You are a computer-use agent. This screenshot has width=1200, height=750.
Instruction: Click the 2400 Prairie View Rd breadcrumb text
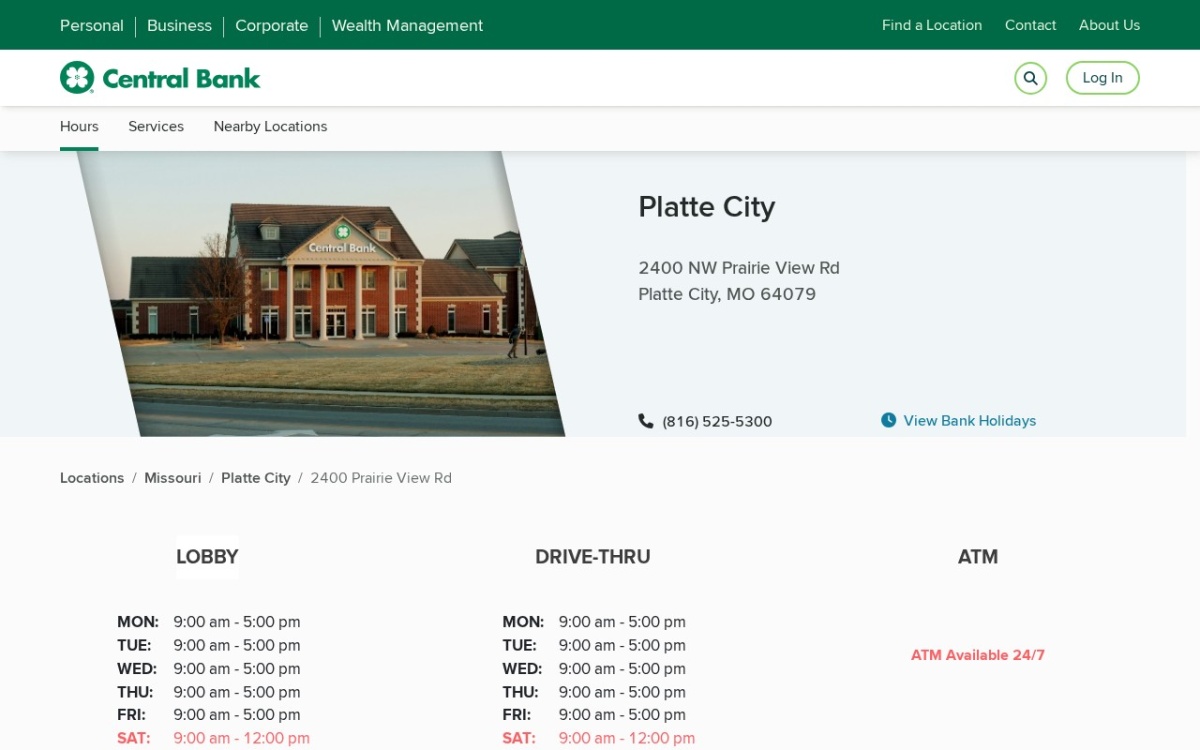pos(381,478)
